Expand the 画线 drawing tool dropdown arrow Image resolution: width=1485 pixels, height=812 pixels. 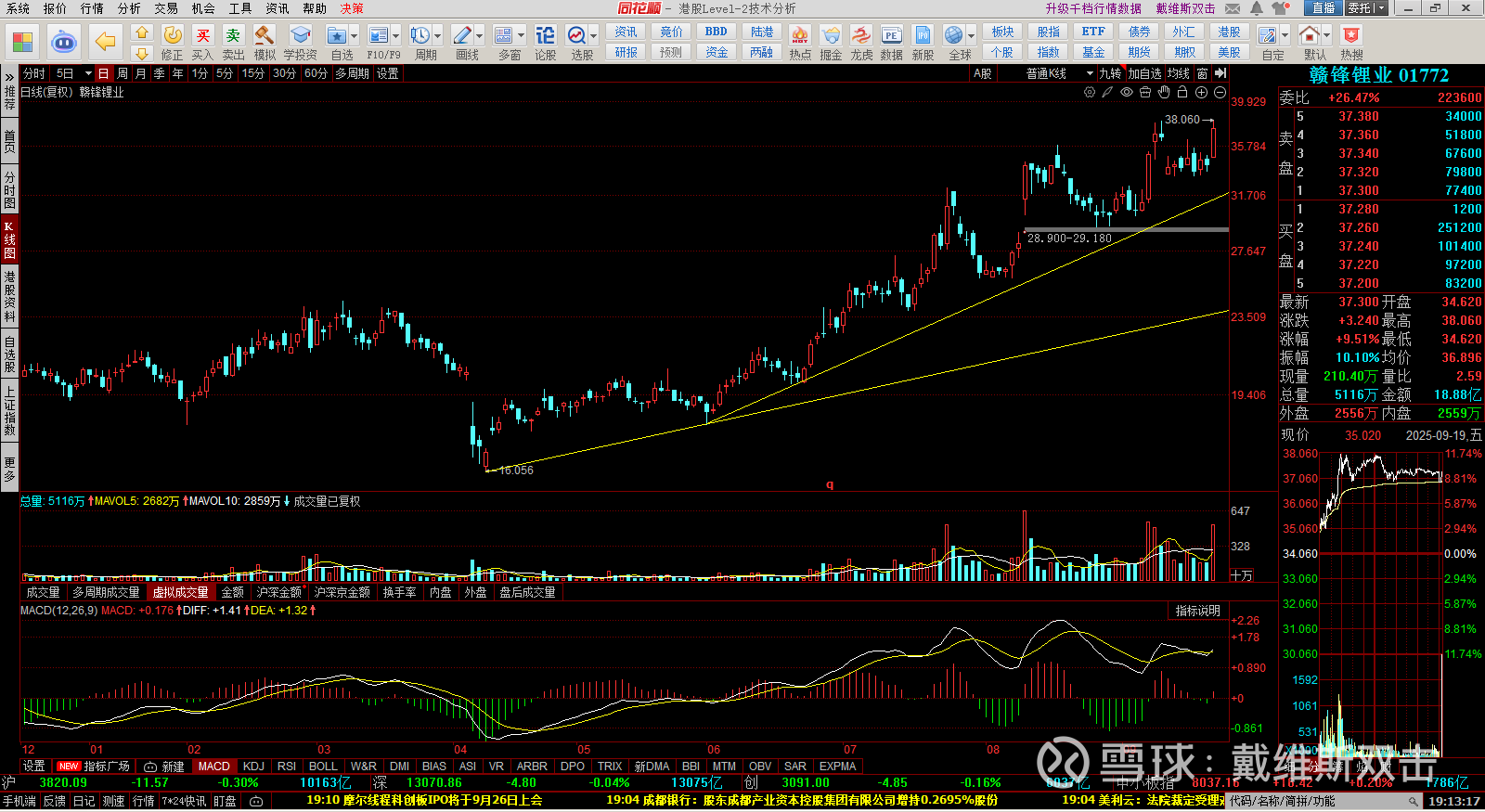tap(480, 36)
